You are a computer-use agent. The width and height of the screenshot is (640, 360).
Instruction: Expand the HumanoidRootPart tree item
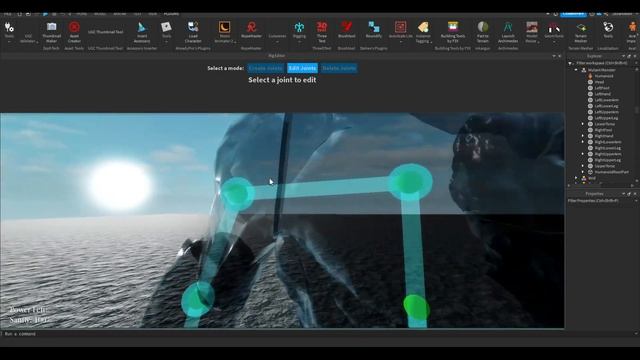(583, 172)
